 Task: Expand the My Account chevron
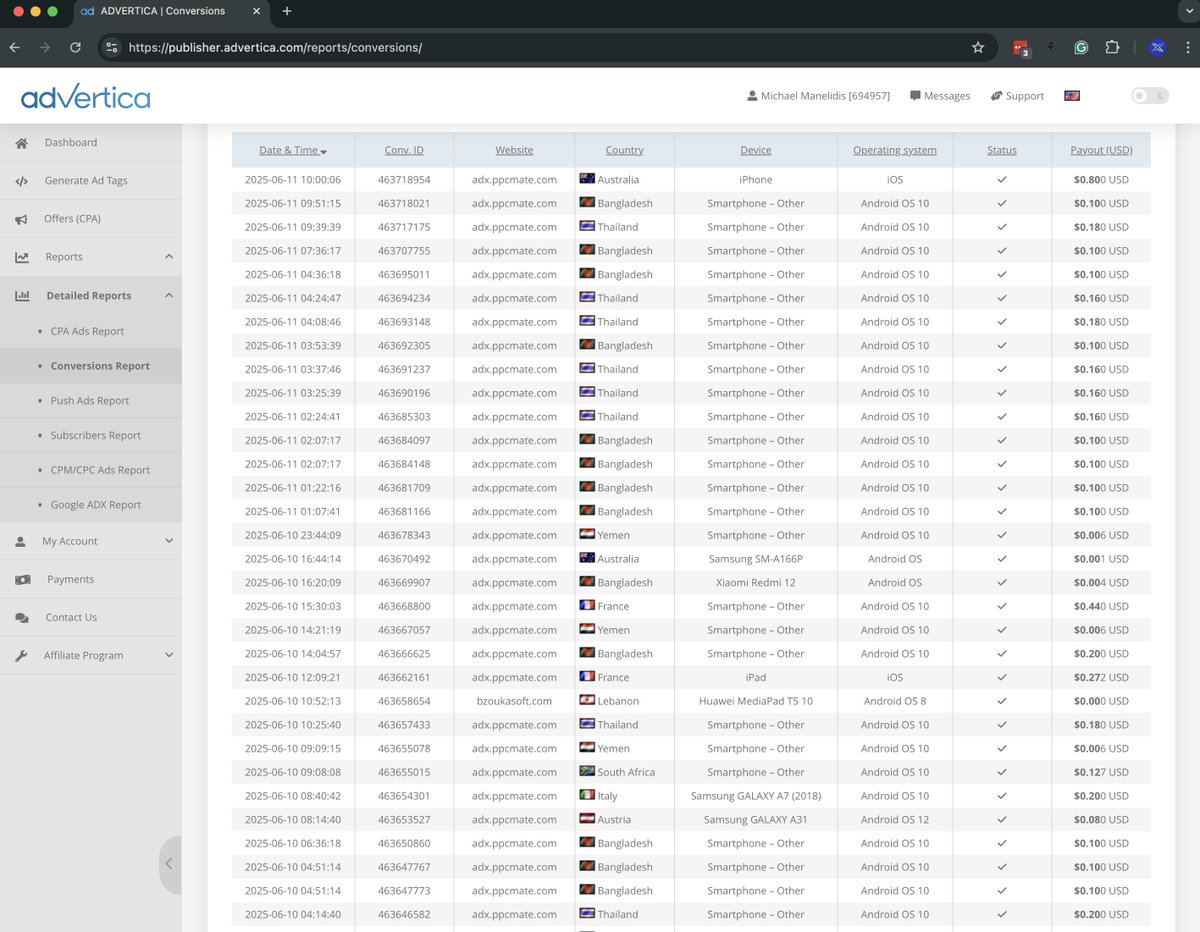click(169, 541)
